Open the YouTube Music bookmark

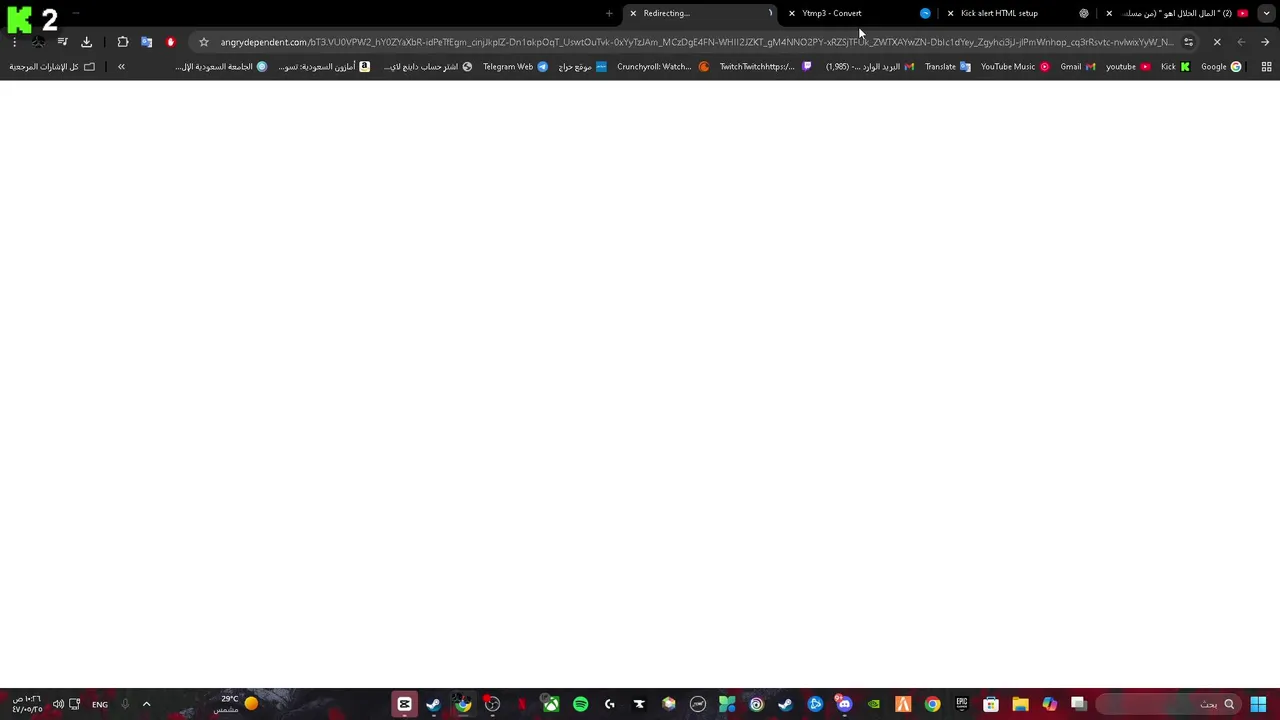pyautogui.click(x=1015, y=67)
